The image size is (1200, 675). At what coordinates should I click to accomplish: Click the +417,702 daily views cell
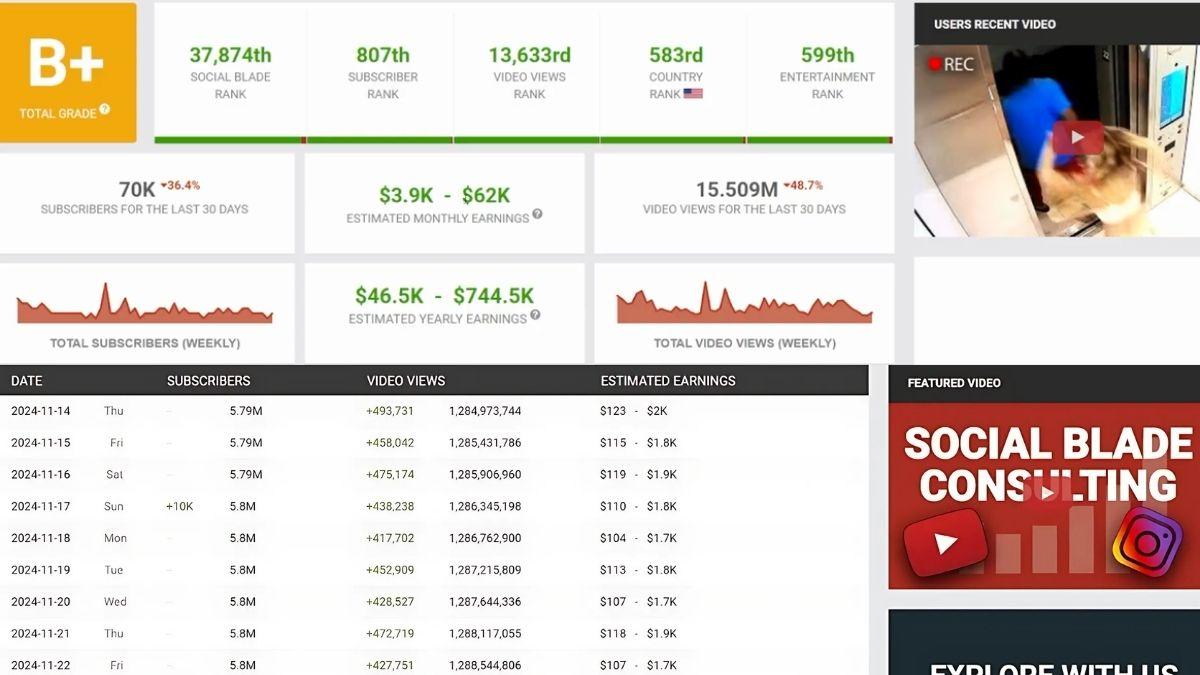390,538
